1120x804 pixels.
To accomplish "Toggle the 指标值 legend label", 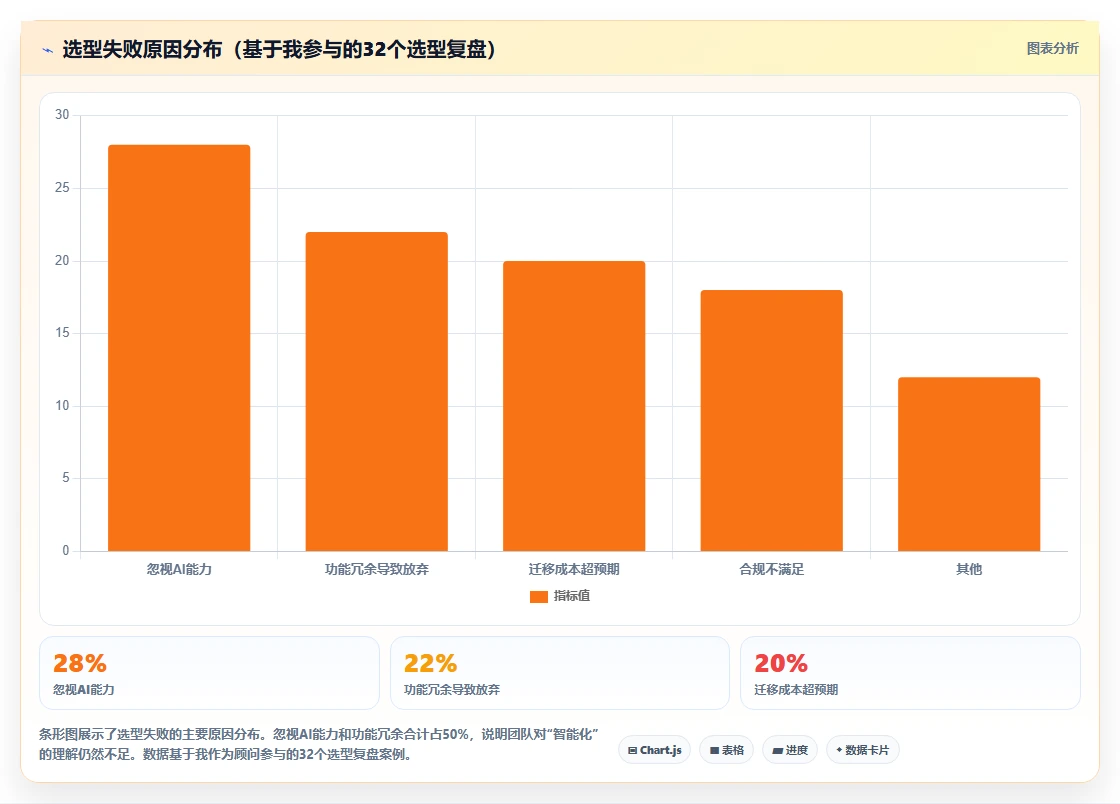I will click(x=571, y=596).
